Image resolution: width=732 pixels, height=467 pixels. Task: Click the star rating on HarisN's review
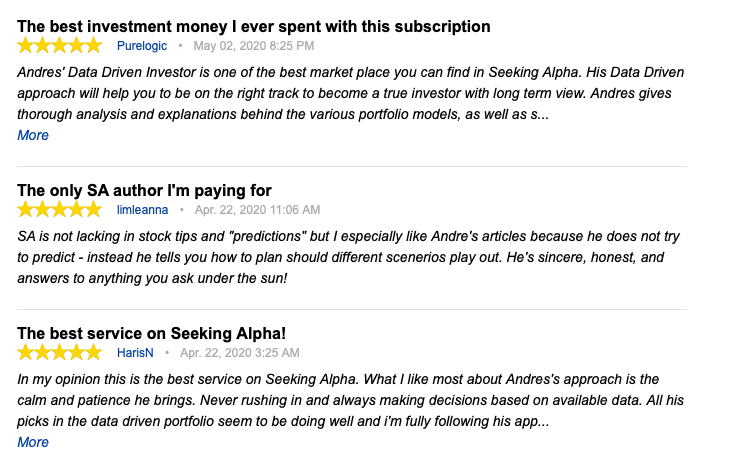point(60,353)
